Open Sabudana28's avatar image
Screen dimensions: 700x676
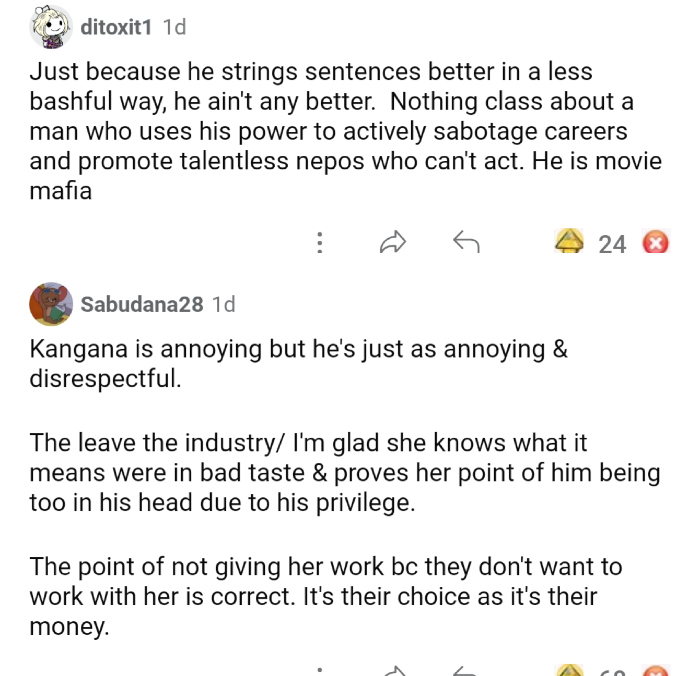tap(51, 304)
